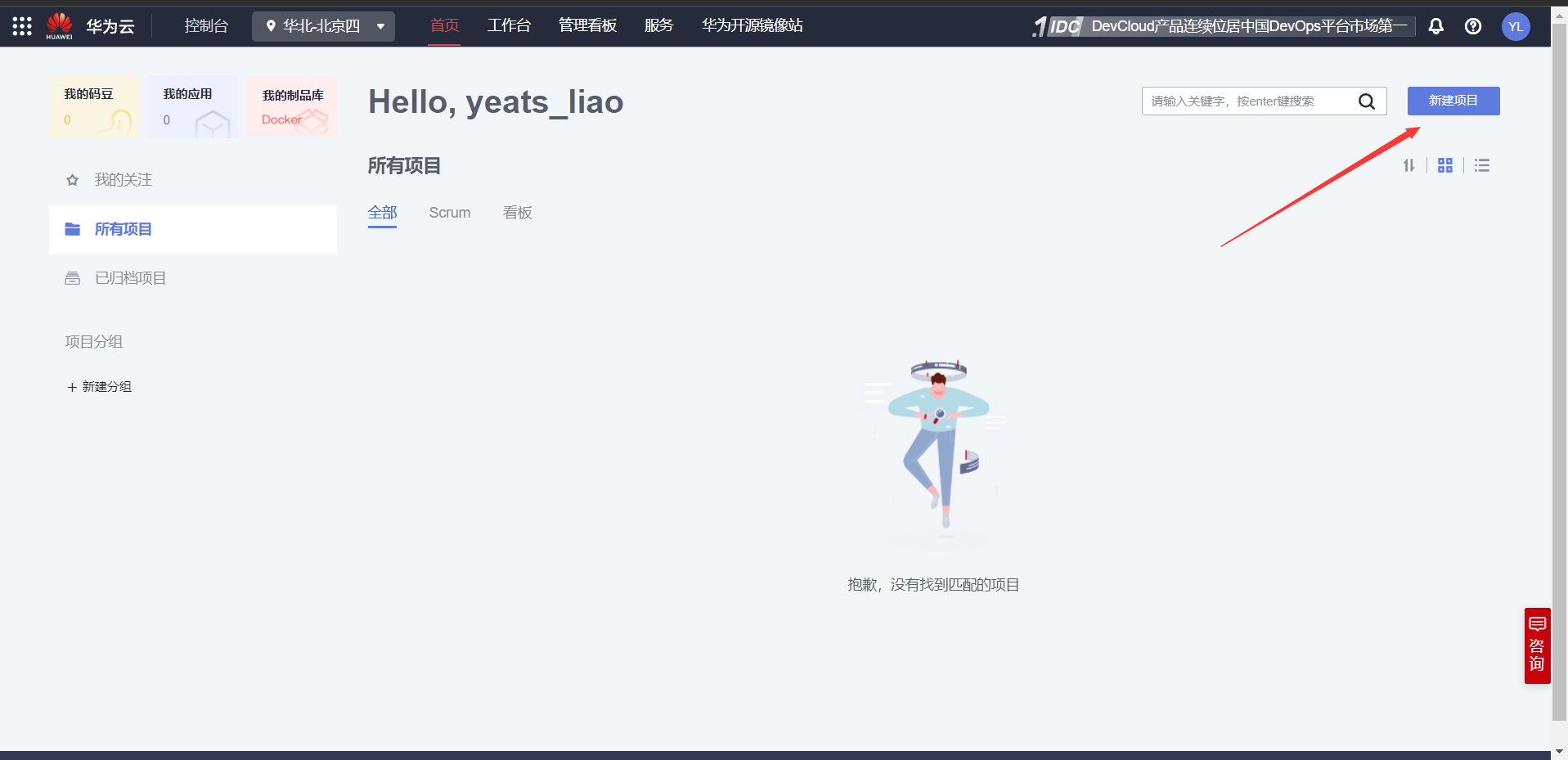The width and height of the screenshot is (1568, 760).
Task: Open the app grid menu icon
Action: click(x=21, y=25)
